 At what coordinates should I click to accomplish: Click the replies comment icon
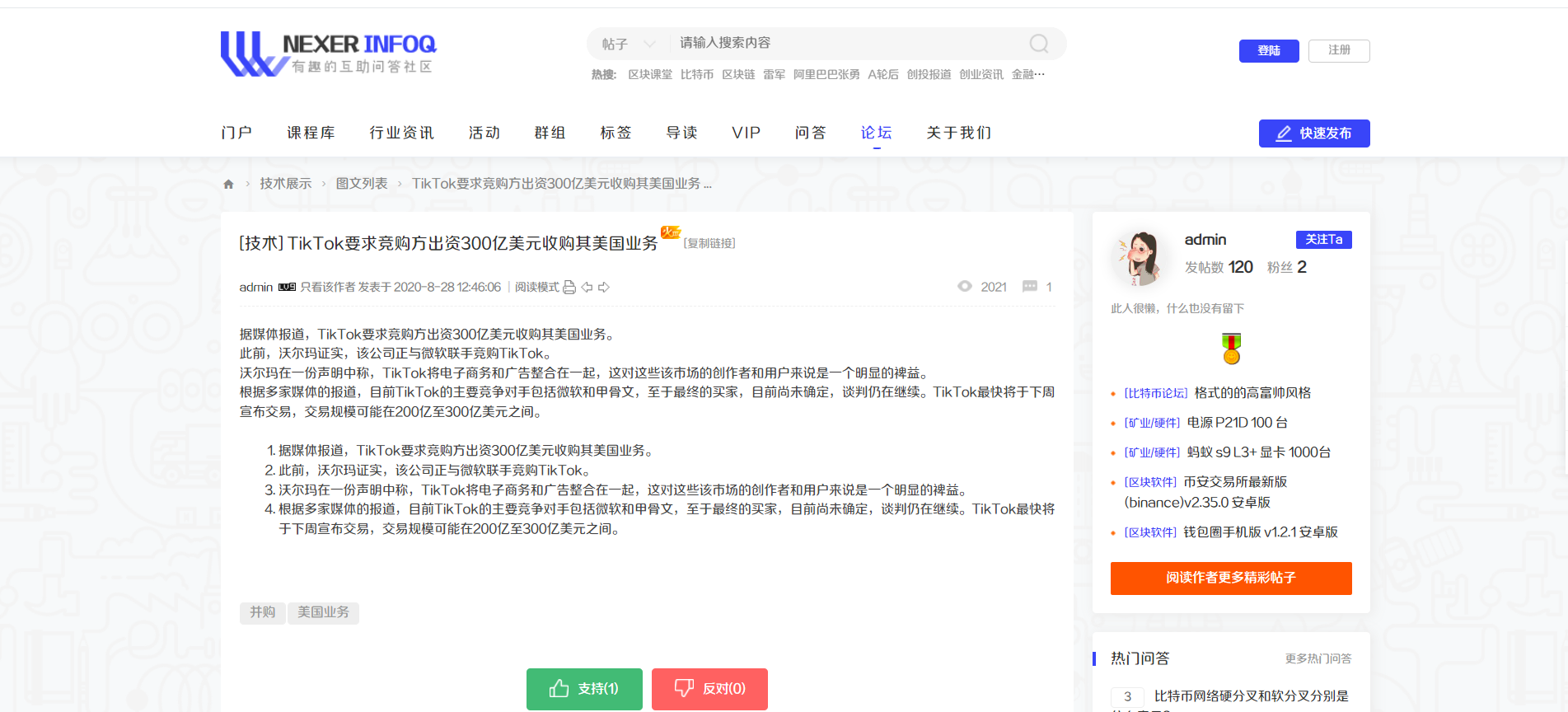coord(1029,286)
